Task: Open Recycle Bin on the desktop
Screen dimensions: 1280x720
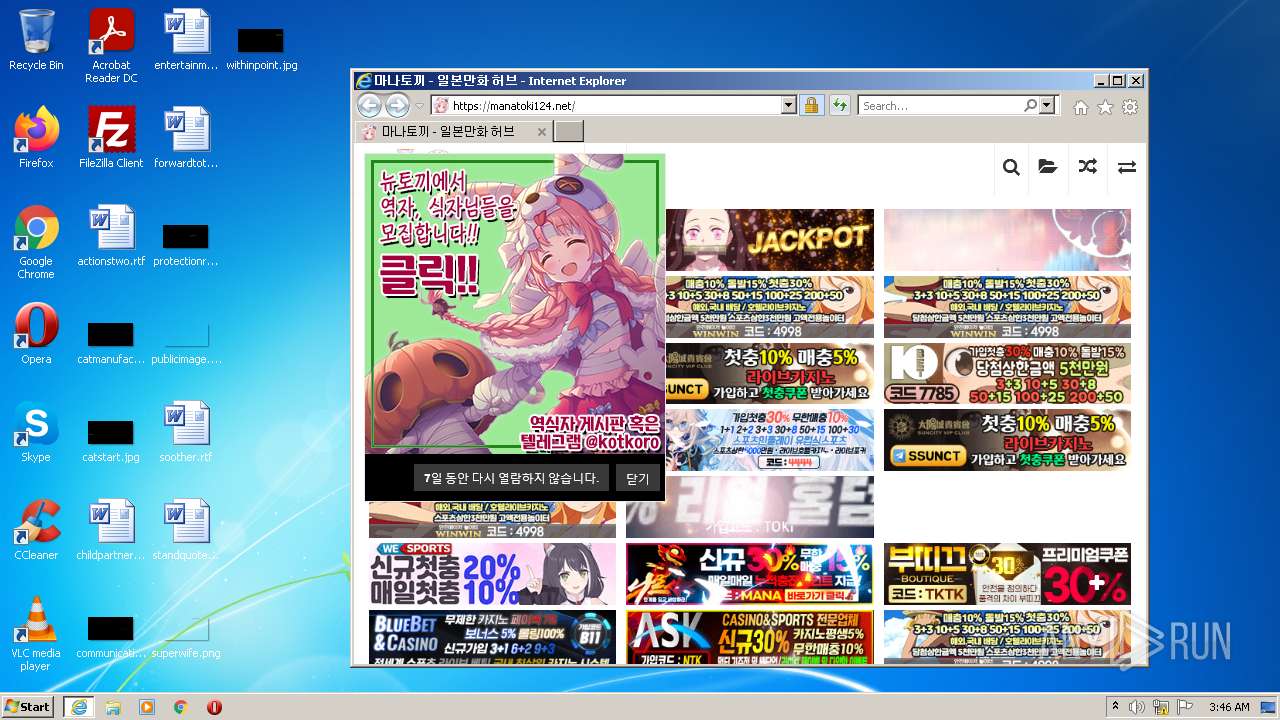Action: click(36, 40)
